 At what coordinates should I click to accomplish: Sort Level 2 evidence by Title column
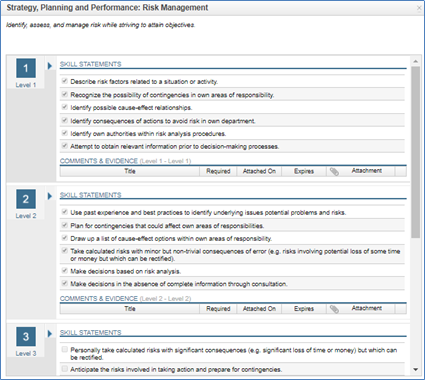[x=130, y=309]
